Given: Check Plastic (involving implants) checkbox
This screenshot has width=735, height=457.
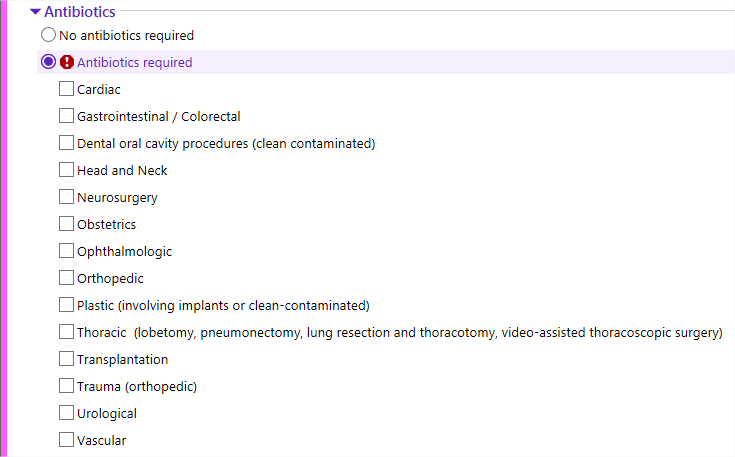Looking at the screenshot, I should [x=66, y=305].
